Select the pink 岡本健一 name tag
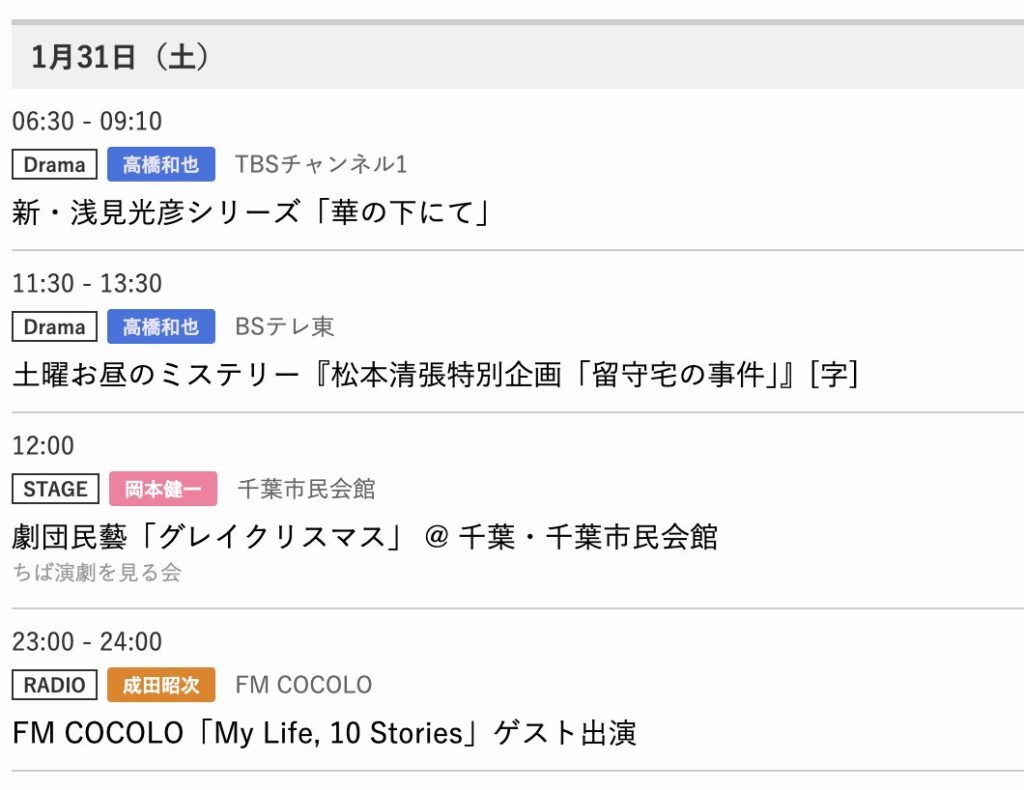The width and height of the screenshot is (1024, 790). pos(163,489)
